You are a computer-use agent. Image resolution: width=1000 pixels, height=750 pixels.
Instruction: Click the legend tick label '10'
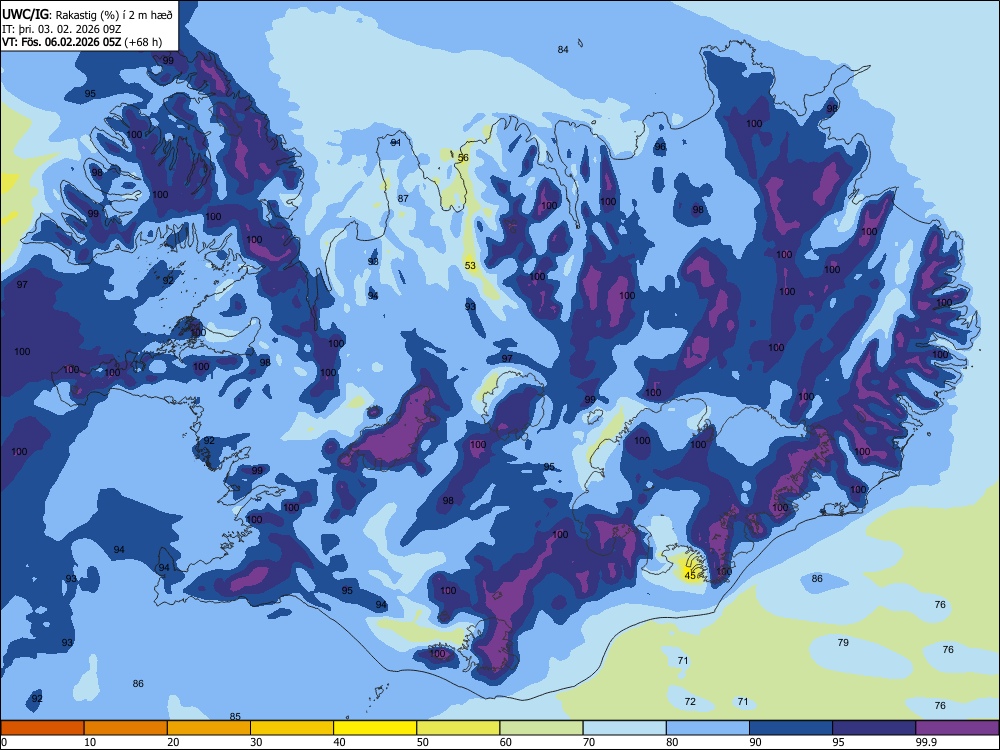click(90, 742)
